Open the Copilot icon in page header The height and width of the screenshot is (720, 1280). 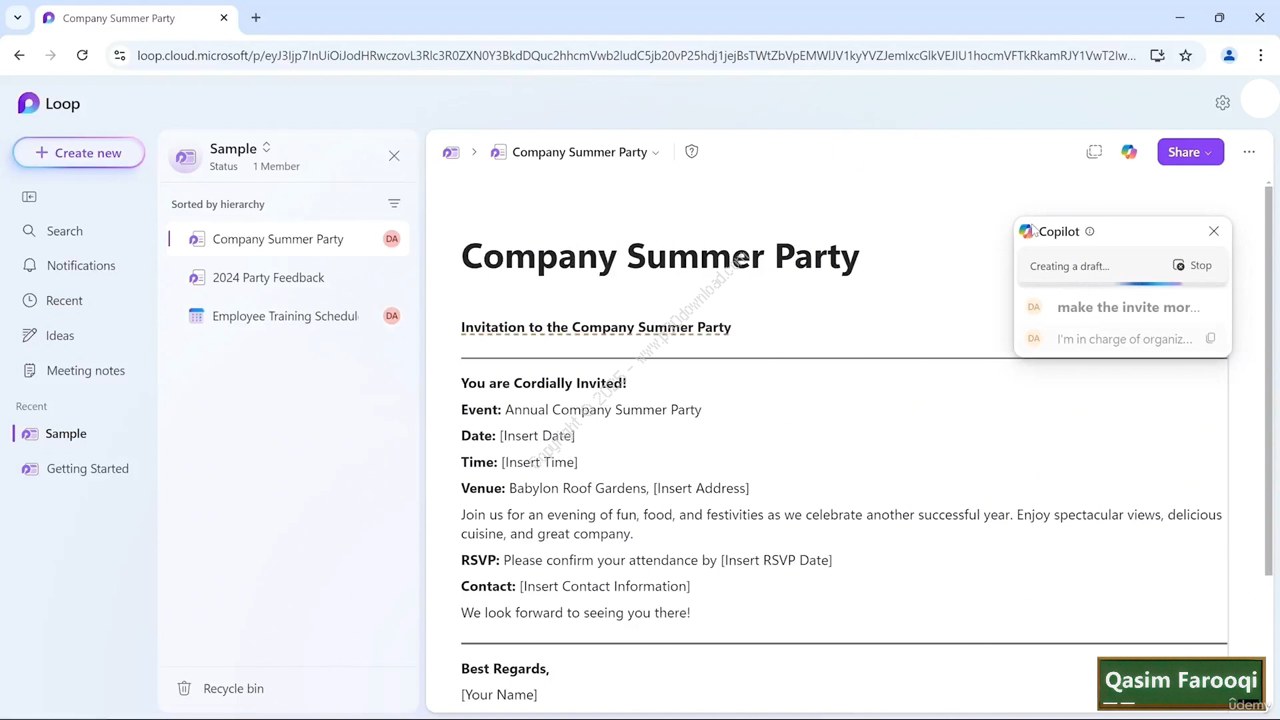coord(1129,152)
